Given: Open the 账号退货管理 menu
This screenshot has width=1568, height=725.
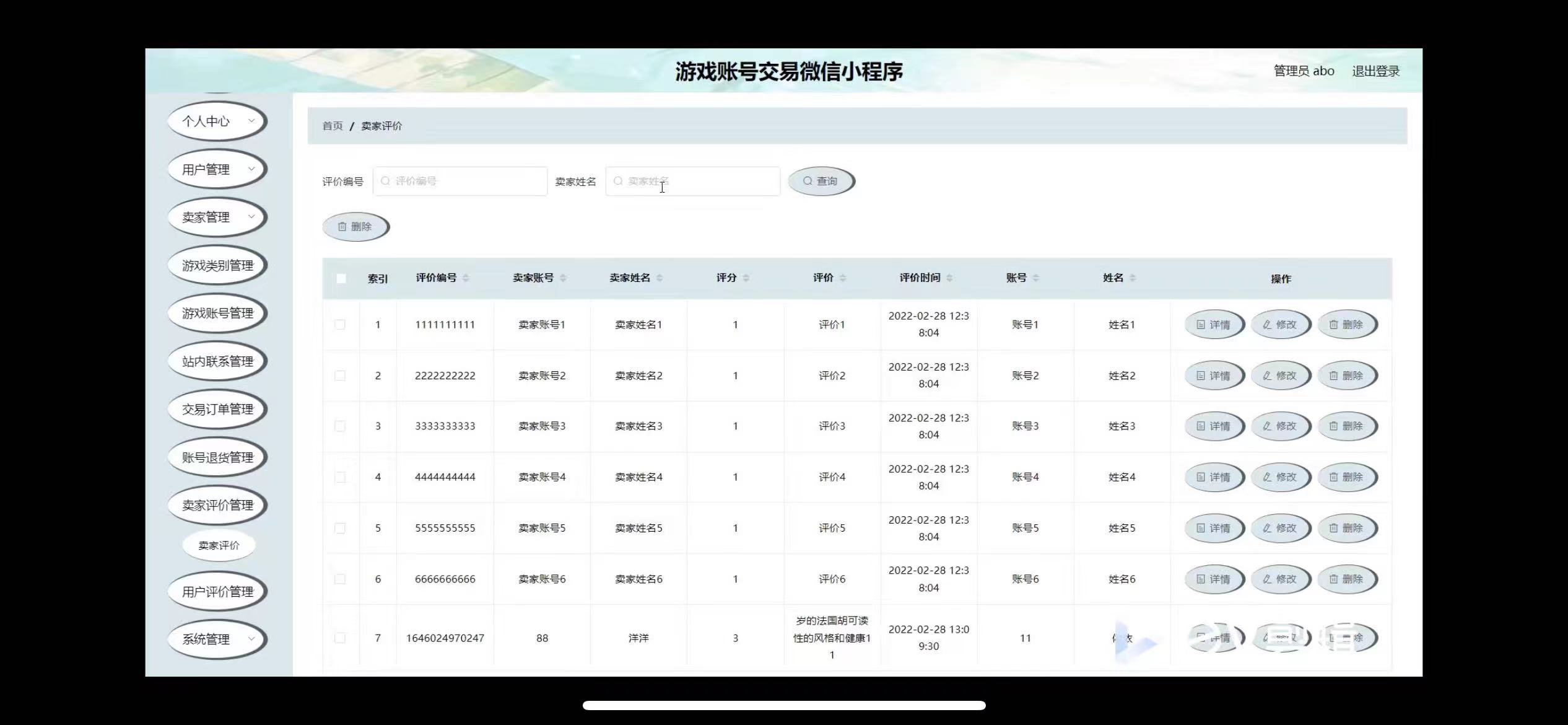Looking at the screenshot, I should tap(217, 457).
